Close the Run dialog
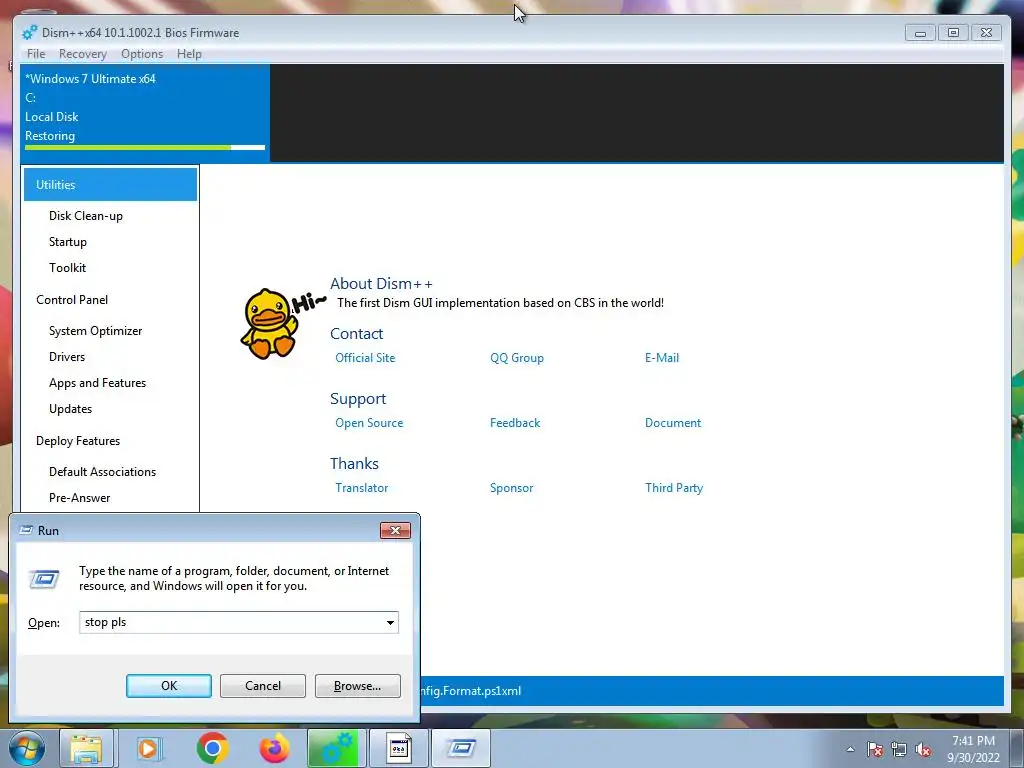Screen dimensions: 1024x768 [395, 530]
